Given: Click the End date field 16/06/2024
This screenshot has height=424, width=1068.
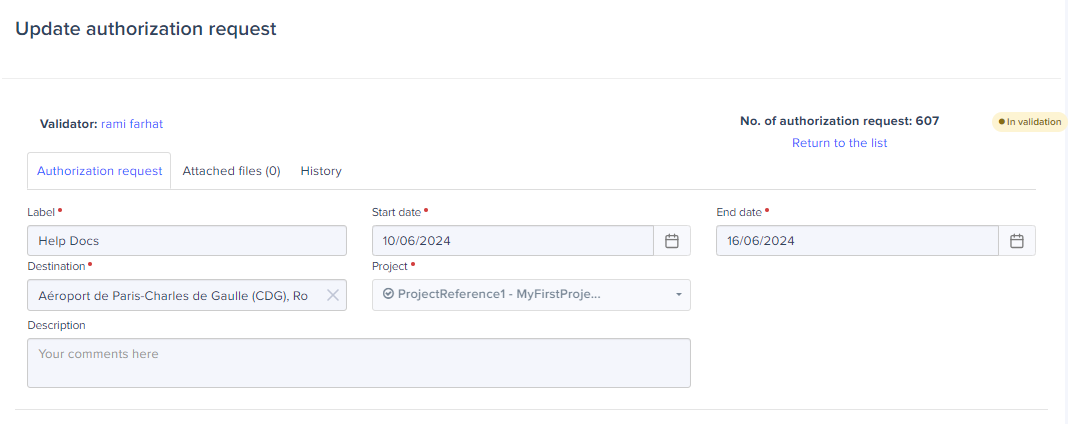Looking at the screenshot, I should click(x=856, y=241).
